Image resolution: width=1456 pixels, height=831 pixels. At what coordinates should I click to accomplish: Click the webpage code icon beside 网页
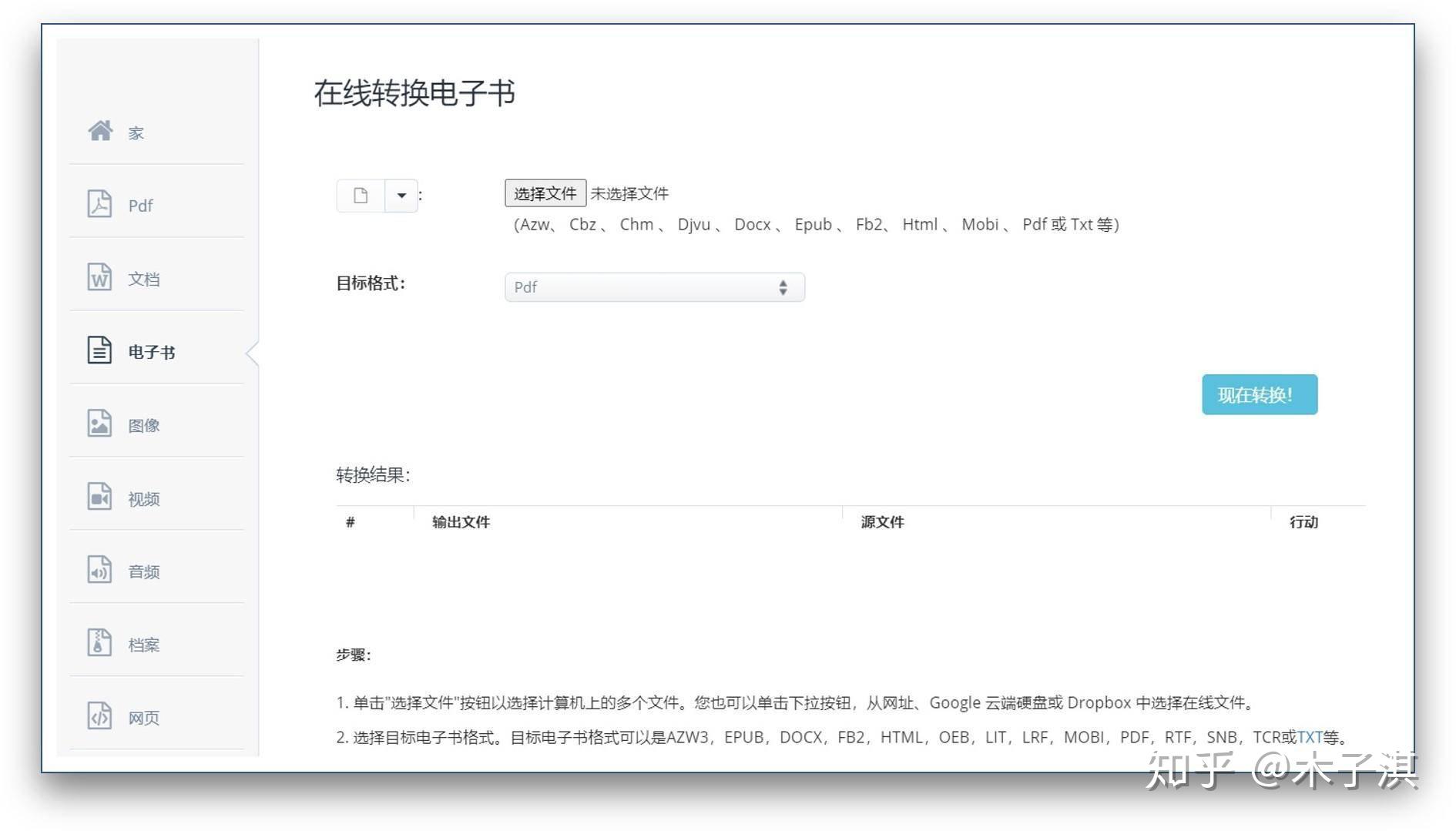pyautogui.click(x=99, y=716)
